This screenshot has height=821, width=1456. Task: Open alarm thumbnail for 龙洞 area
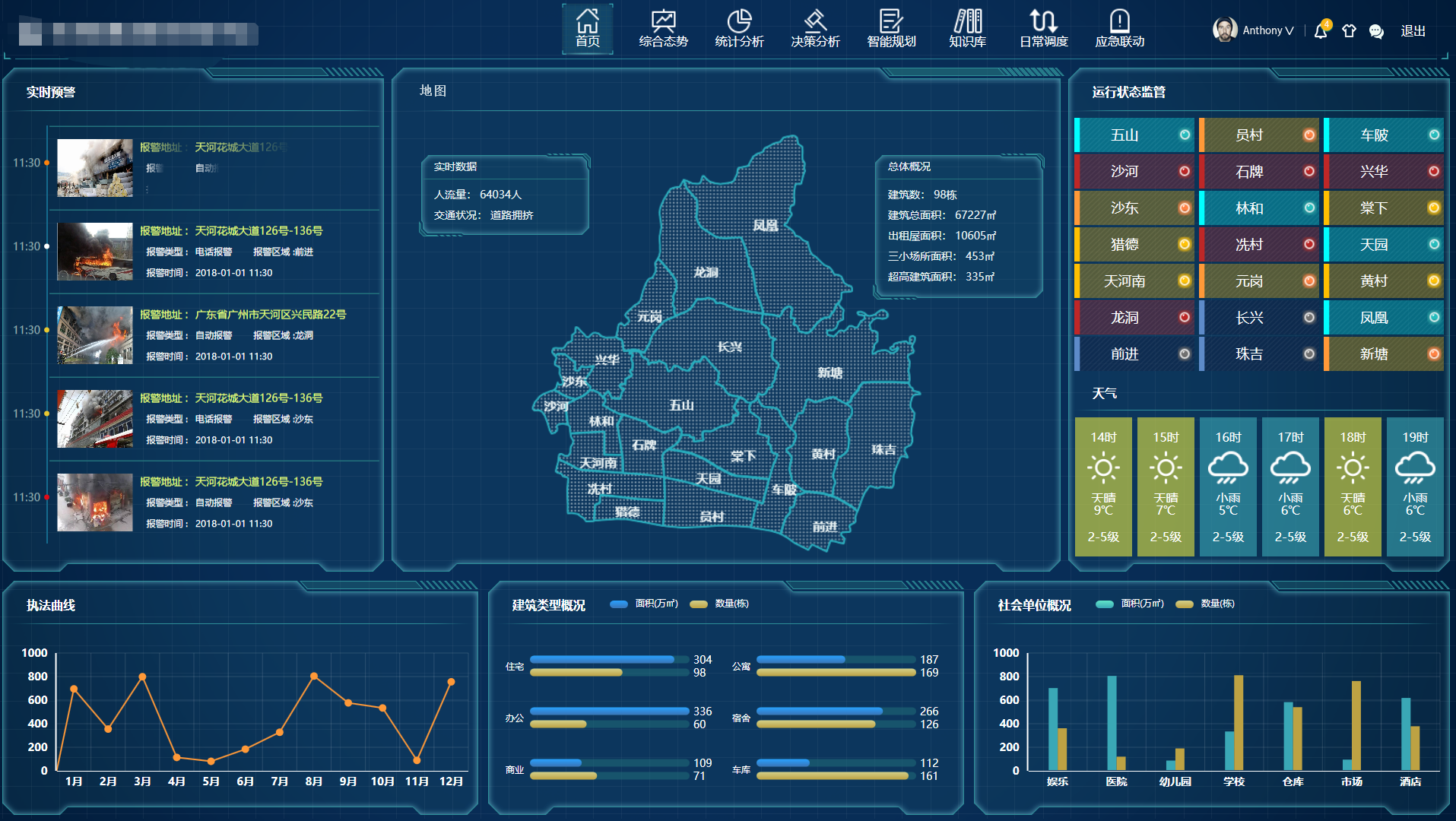click(x=95, y=334)
